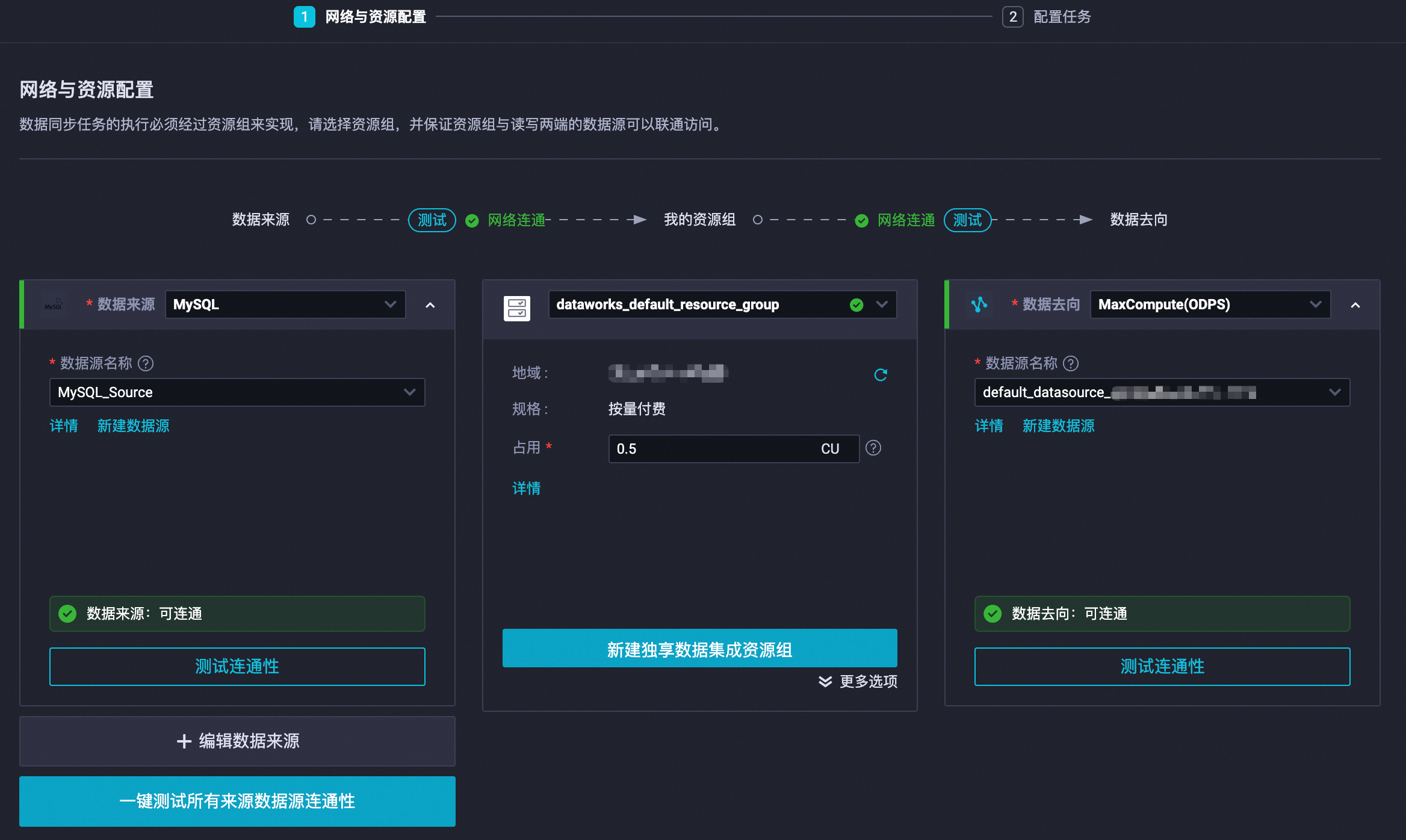Click 数据去向 label in flow diagram
The height and width of the screenshot is (840, 1406).
point(1139,220)
